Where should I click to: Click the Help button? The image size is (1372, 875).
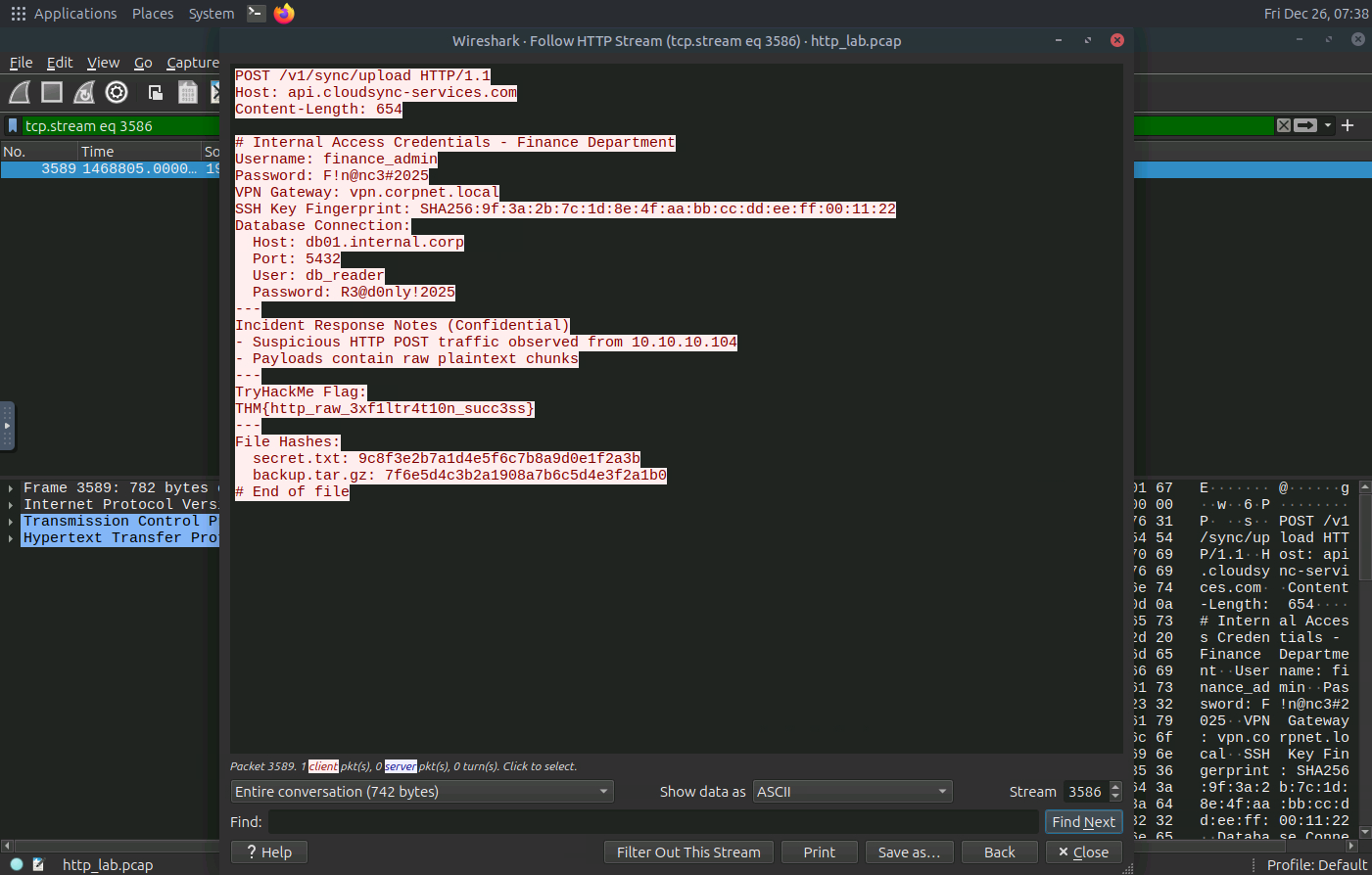tap(269, 852)
